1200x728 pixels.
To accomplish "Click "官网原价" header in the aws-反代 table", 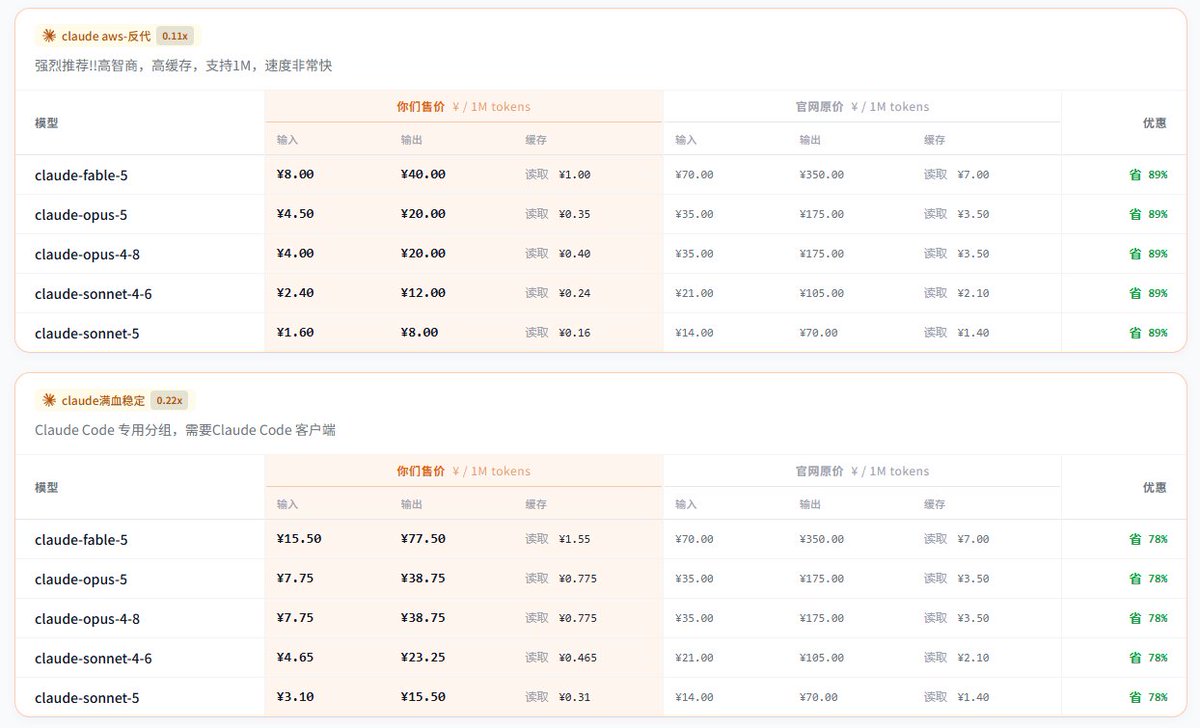I will tap(820, 107).
